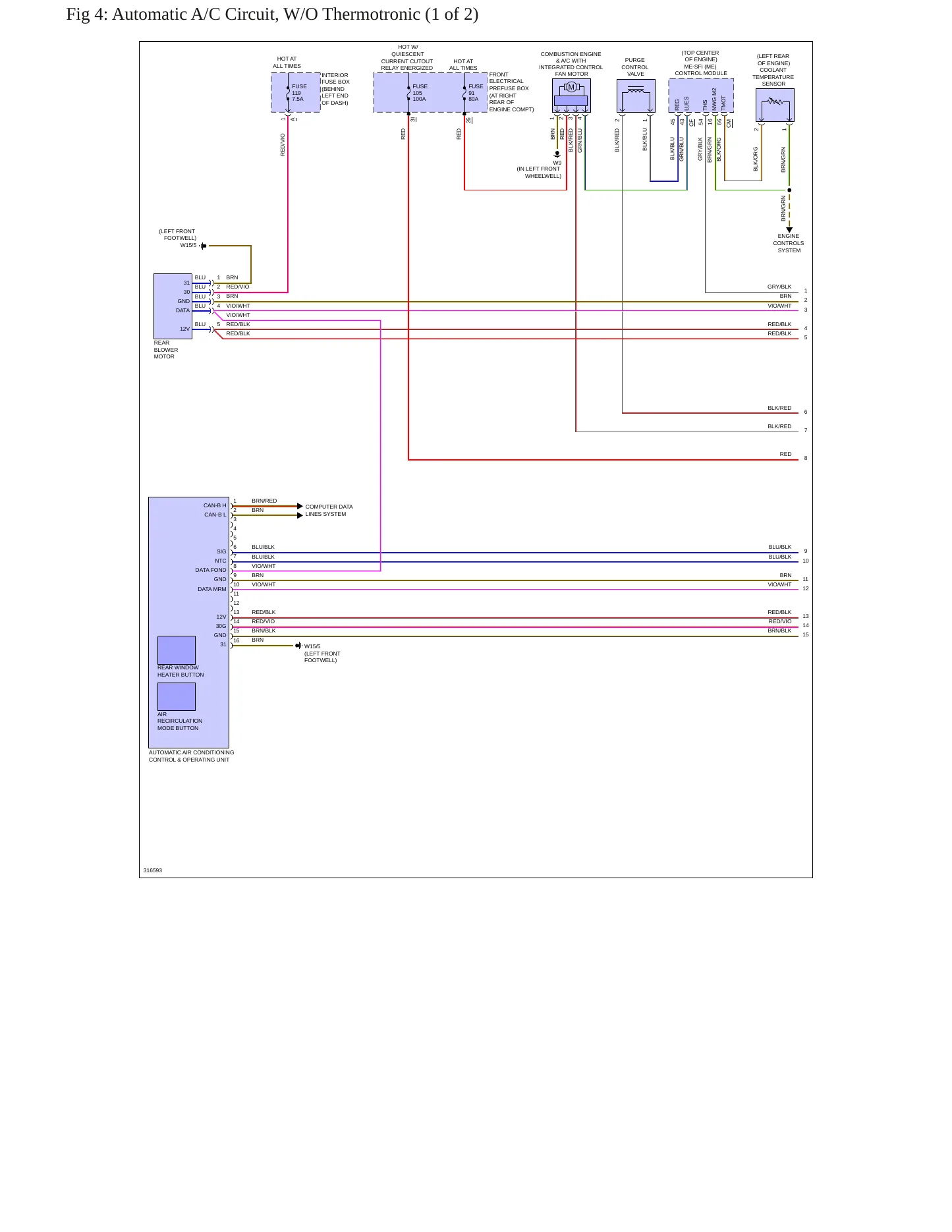This screenshot has height=1232, width=952.
Task: Click the CAN-B L pin label
Action: pos(215,515)
